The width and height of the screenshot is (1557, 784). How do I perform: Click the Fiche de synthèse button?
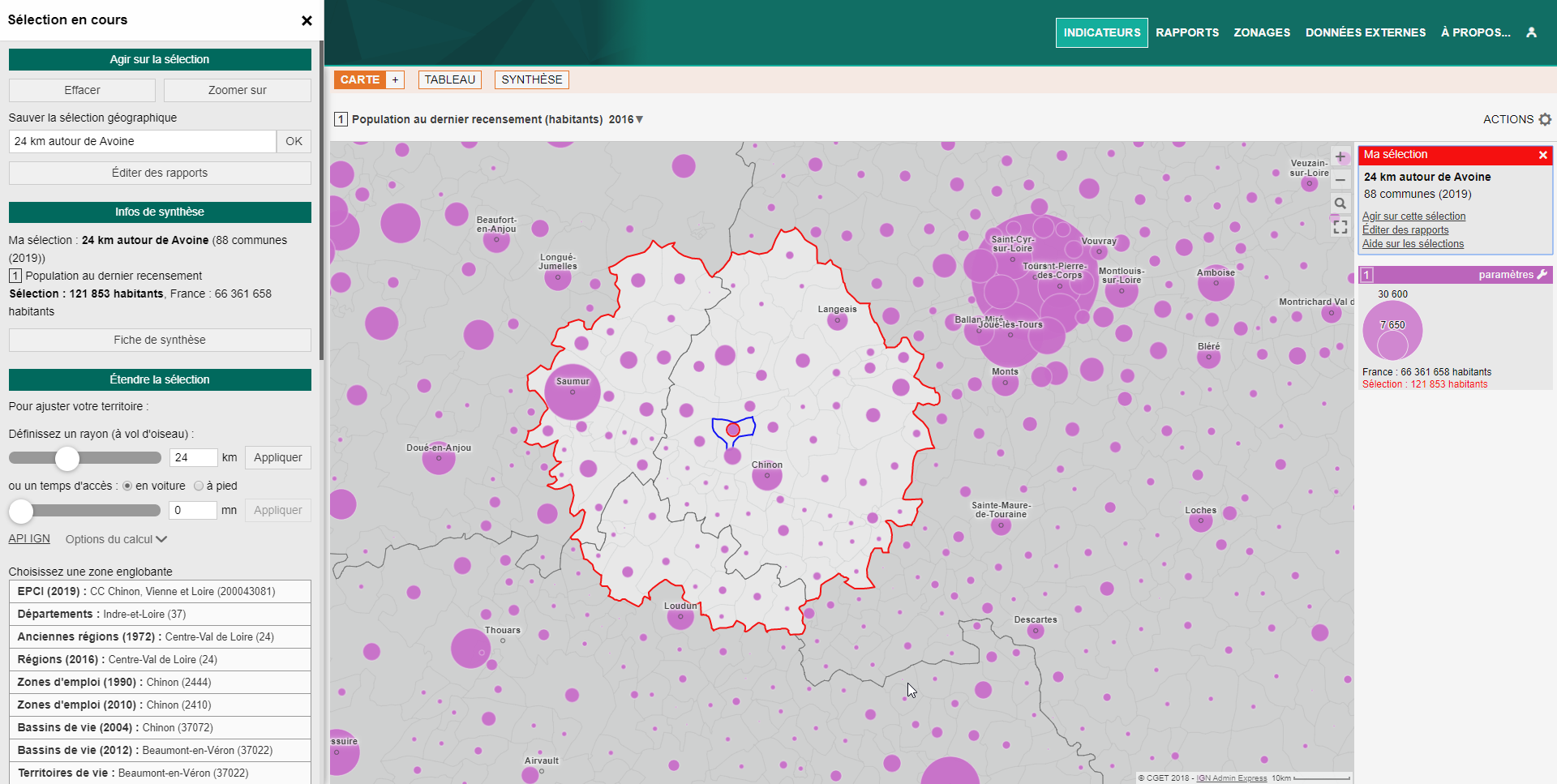pyautogui.click(x=160, y=341)
